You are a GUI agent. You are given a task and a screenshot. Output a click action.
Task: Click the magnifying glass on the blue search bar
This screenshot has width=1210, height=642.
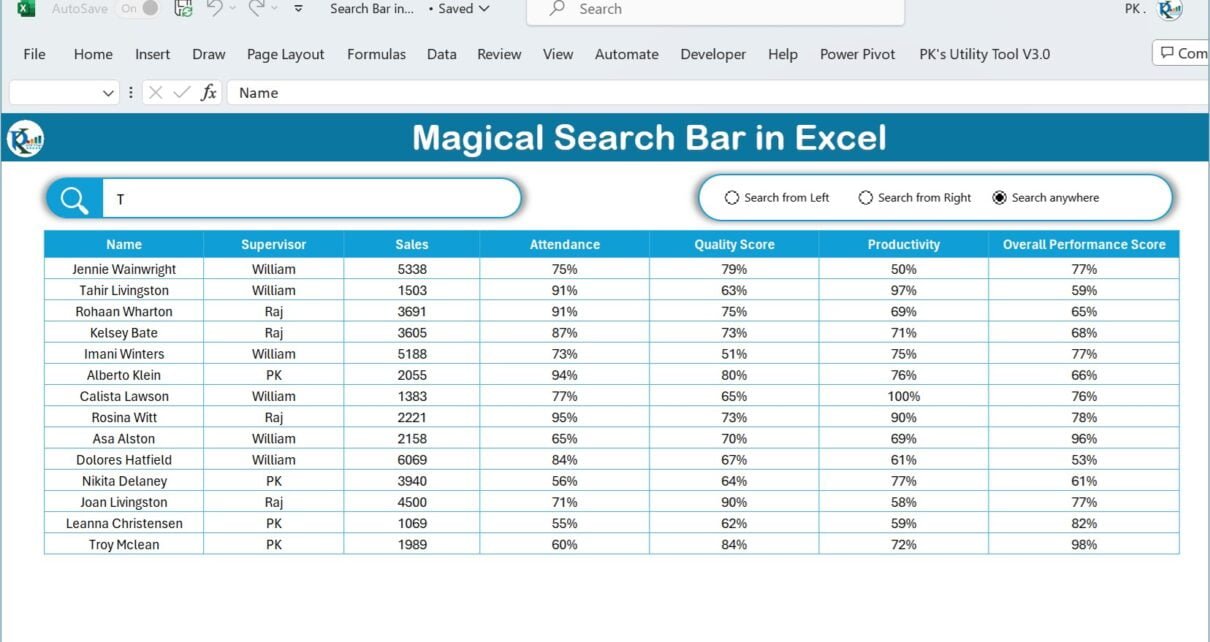pos(74,199)
